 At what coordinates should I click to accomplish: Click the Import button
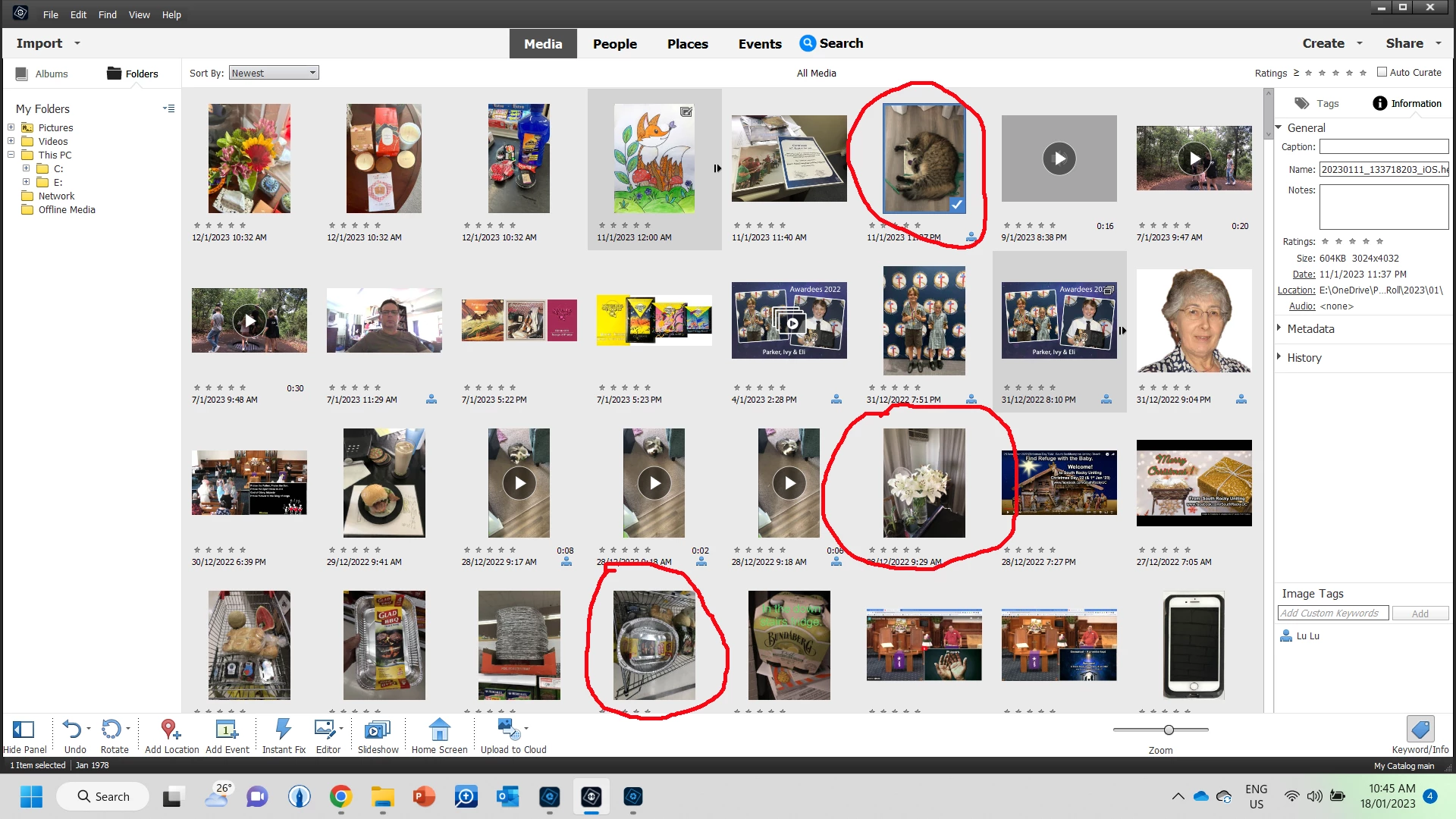coord(39,43)
